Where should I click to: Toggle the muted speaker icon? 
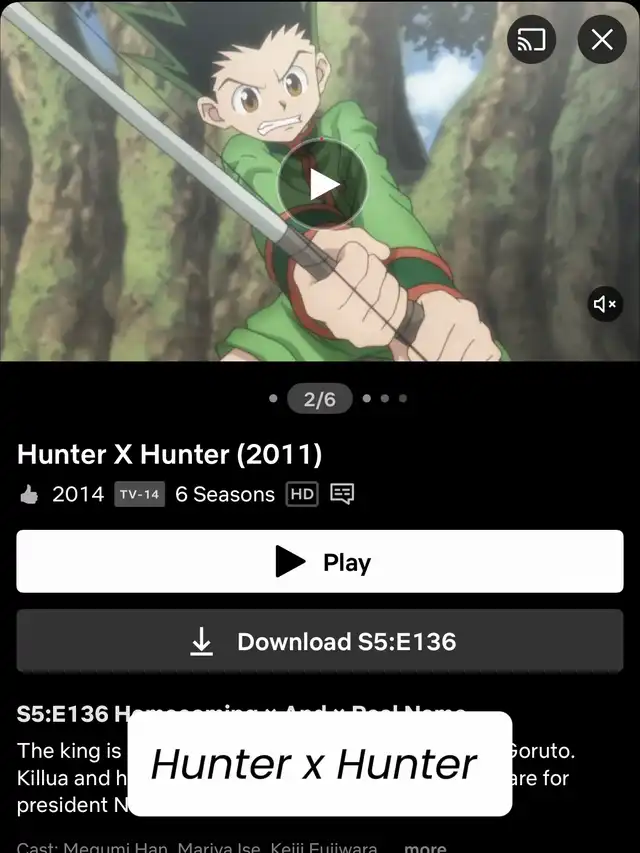[605, 304]
